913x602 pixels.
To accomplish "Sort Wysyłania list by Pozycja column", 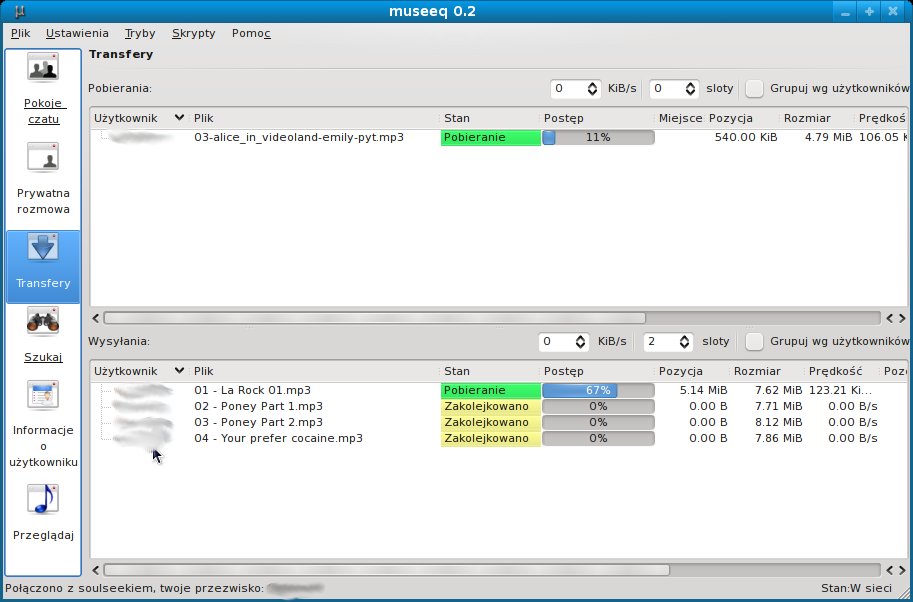I will (x=692, y=371).
